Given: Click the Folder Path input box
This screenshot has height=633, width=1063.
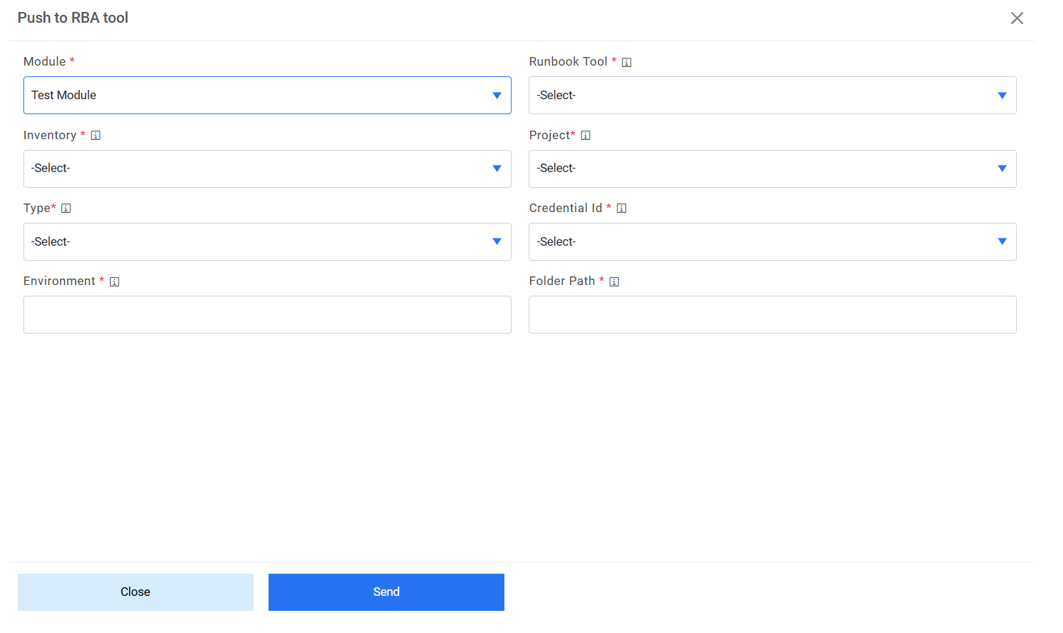Looking at the screenshot, I should click(772, 315).
